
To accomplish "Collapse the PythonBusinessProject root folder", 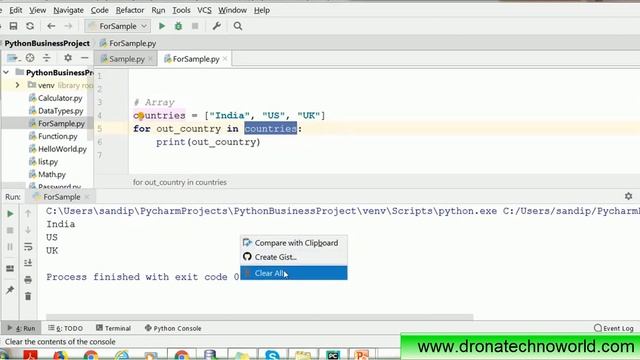I will point(6,73).
